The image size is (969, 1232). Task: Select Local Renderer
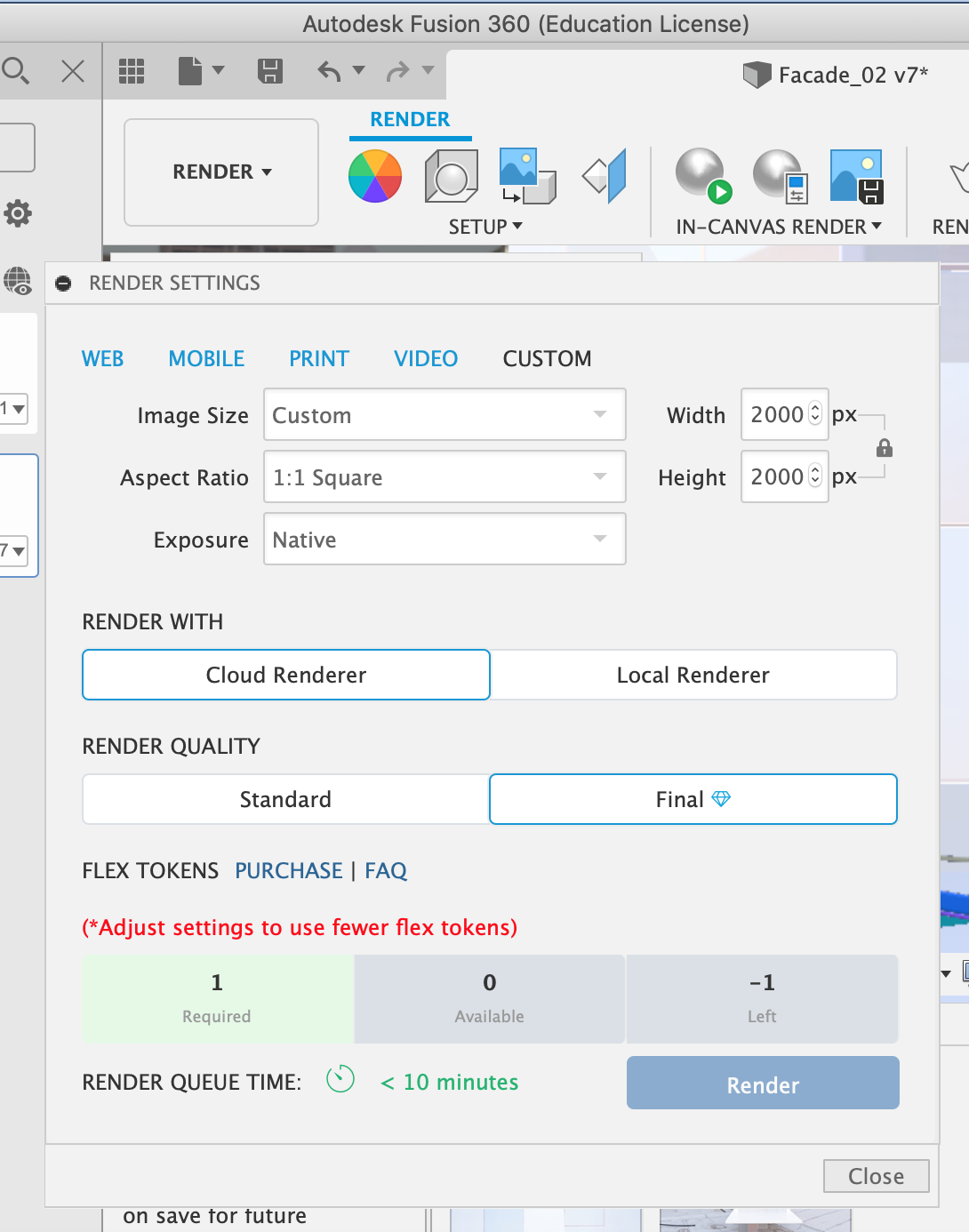pyautogui.click(x=693, y=675)
